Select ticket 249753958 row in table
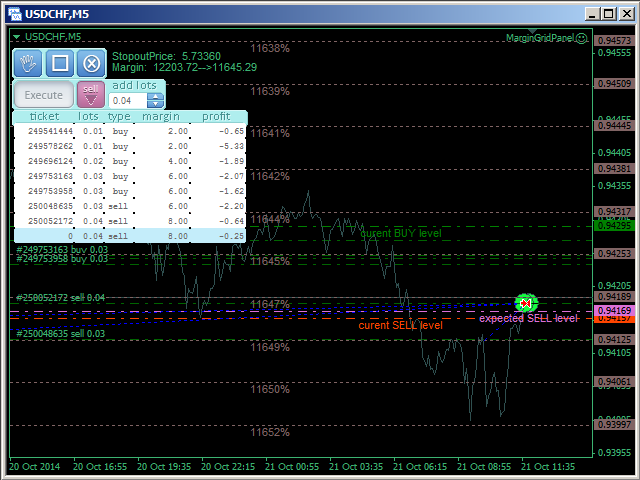This screenshot has width=640, height=480. point(130,191)
